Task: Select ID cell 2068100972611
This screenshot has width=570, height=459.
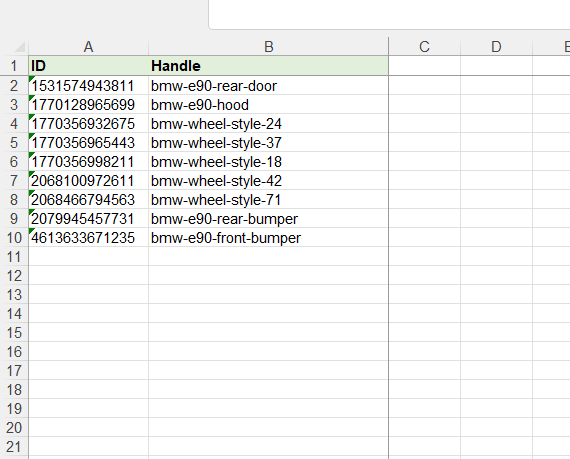Action: point(88,181)
